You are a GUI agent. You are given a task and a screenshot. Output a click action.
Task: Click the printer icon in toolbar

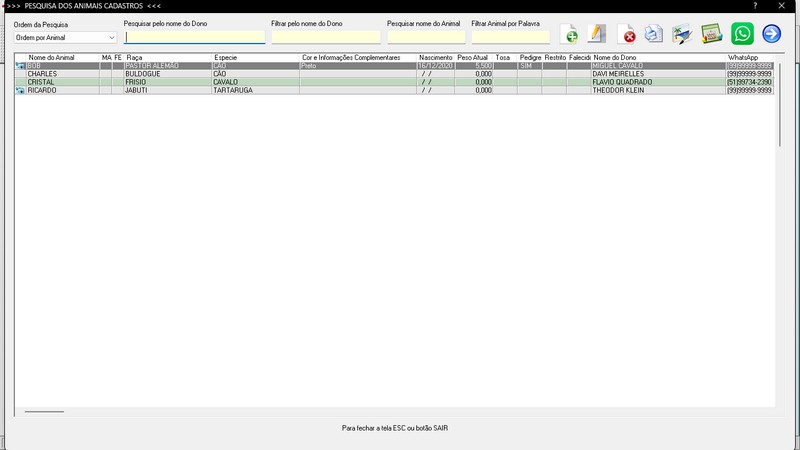(654, 34)
